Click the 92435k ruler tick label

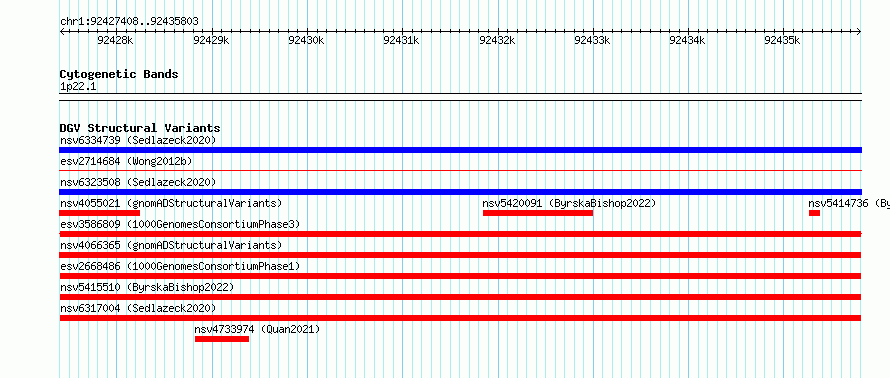[782, 40]
